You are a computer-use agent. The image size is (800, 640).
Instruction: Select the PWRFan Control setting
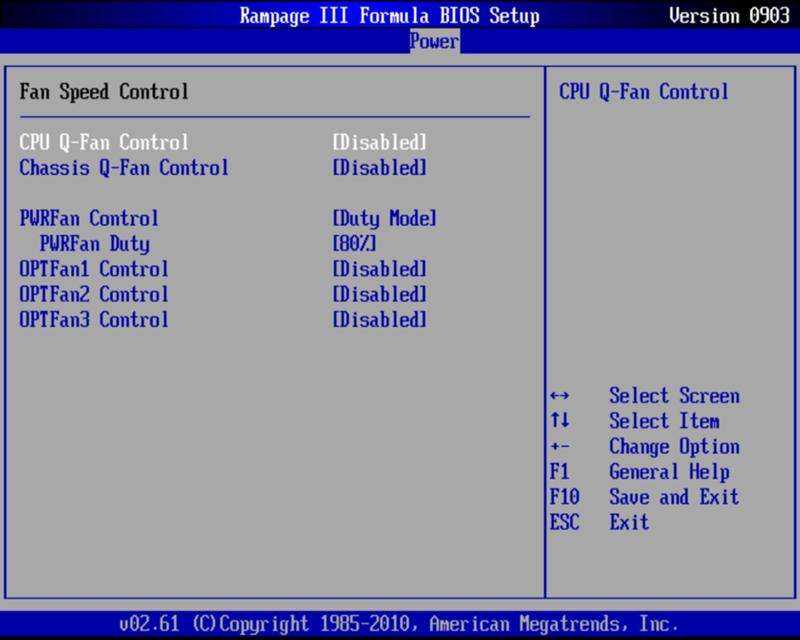89,218
